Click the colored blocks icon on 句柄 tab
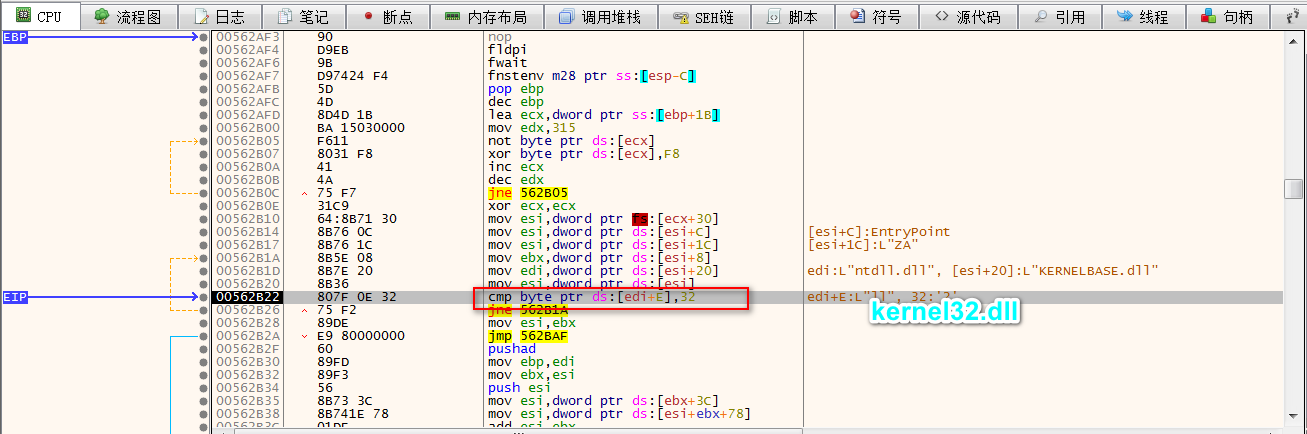This screenshot has height=434, width=1307. click(1209, 16)
